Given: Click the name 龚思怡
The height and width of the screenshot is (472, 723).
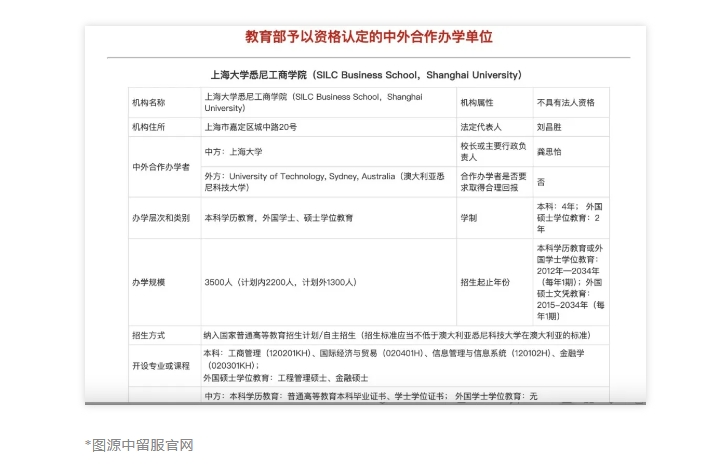Looking at the screenshot, I should 549,152.
